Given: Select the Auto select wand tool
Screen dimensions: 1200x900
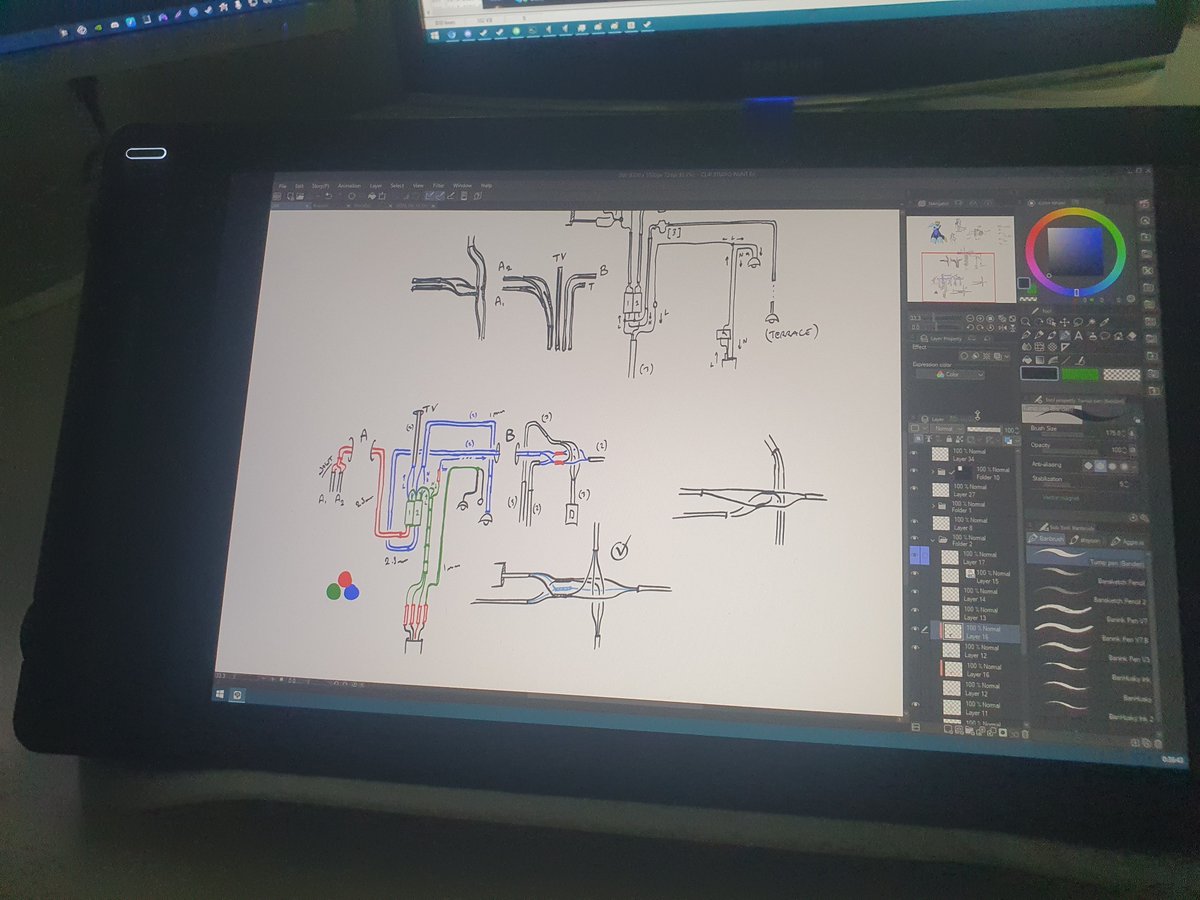Looking at the screenshot, I should 1091,322.
